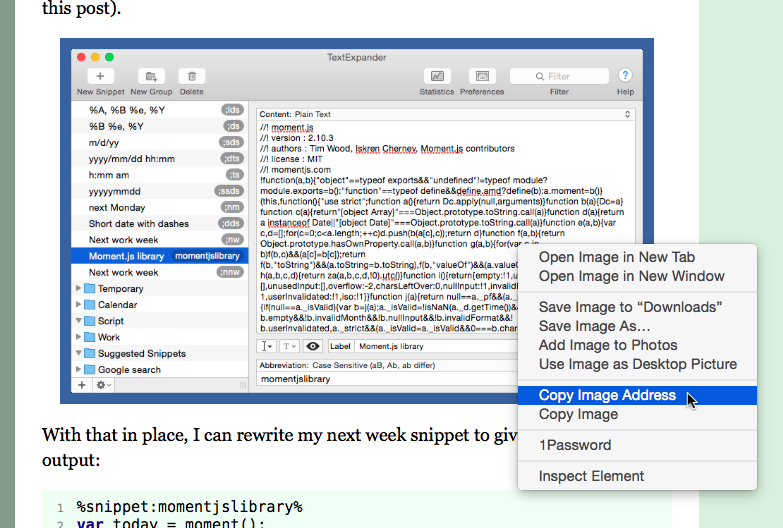Select the Google search folder

(x=160, y=370)
